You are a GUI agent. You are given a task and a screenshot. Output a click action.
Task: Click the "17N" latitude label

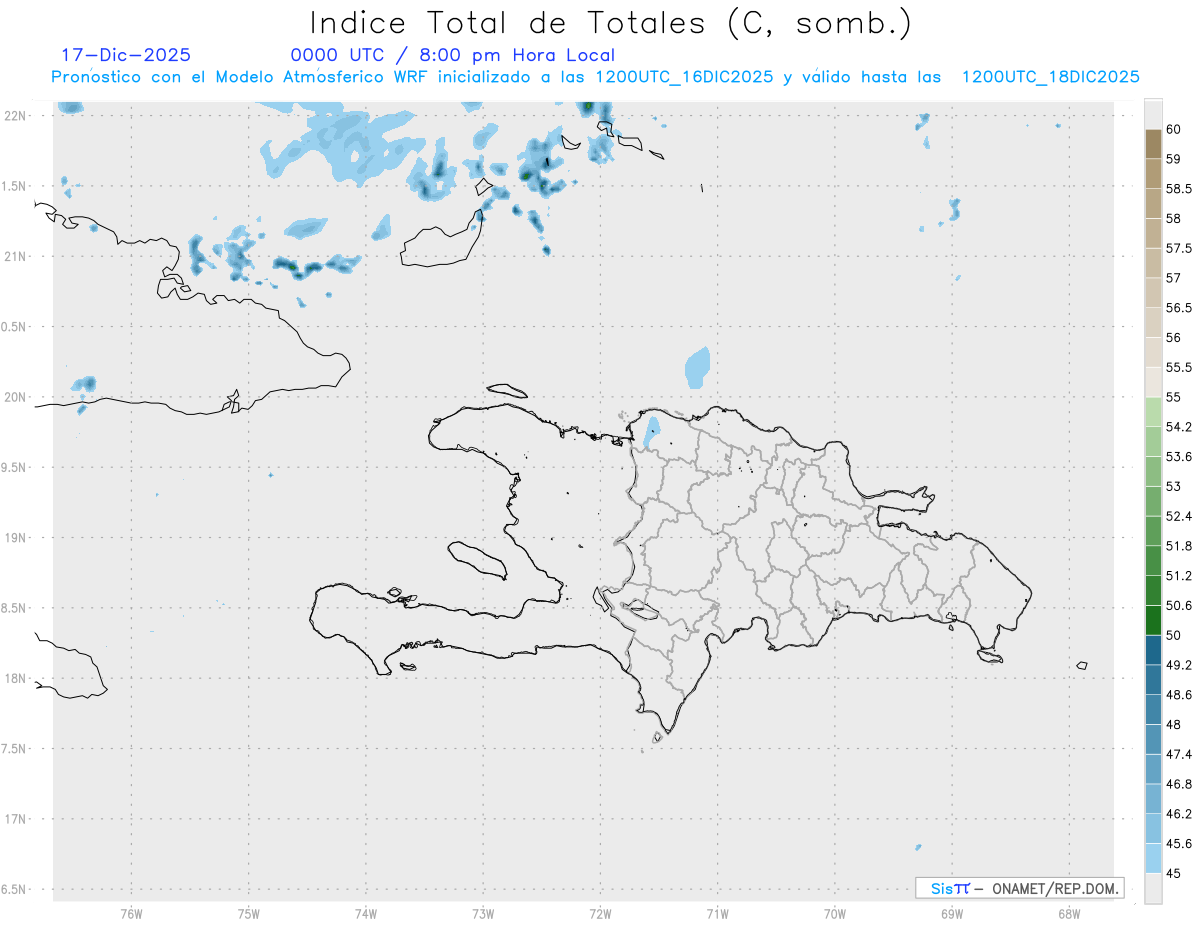(x=15, y=819)
